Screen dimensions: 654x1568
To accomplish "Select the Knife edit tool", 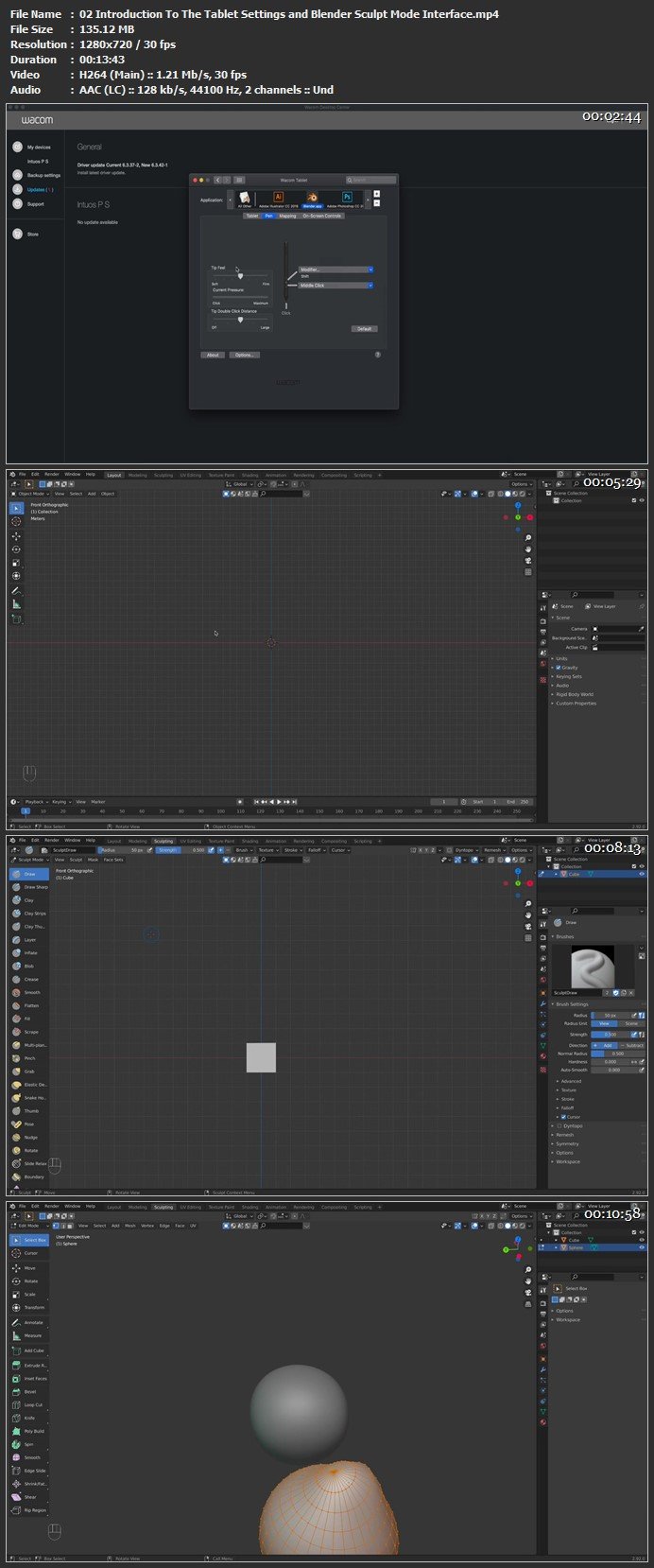I will point(29,1418).
